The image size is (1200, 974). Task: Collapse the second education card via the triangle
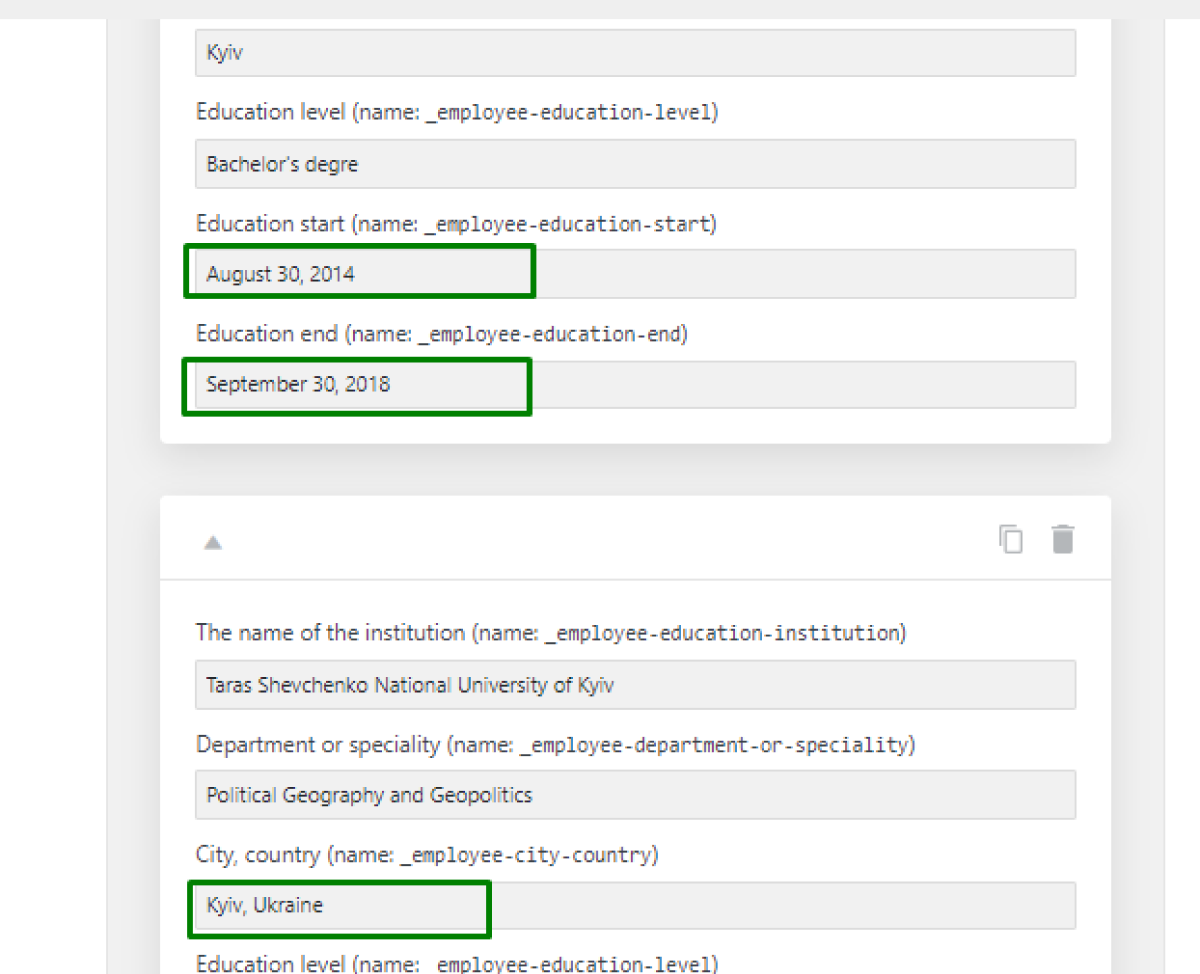click(x=212, y=542)
